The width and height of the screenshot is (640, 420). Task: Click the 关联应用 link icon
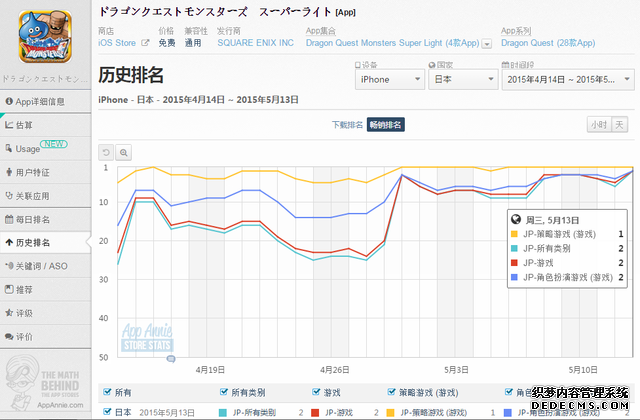pyautogui.click(x=9, y=196)
